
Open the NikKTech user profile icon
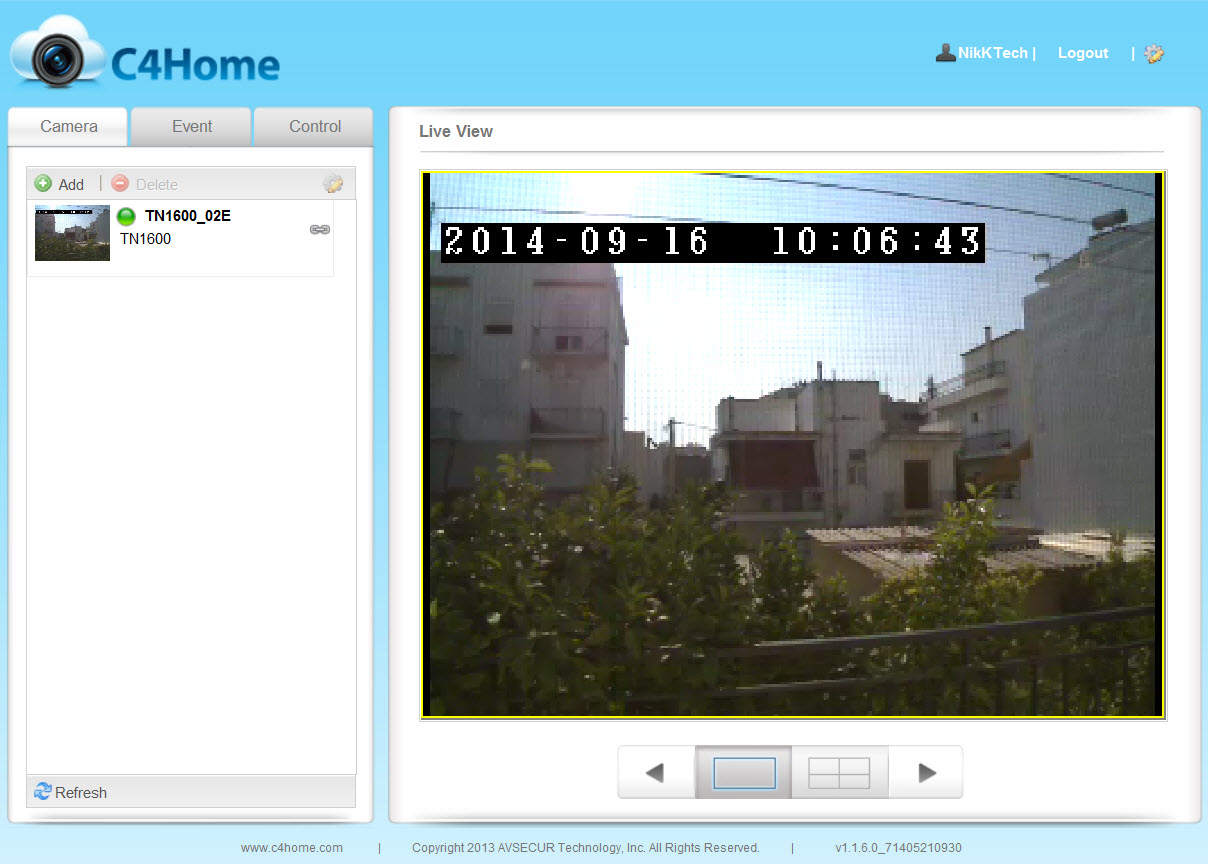tap(945, 53)
